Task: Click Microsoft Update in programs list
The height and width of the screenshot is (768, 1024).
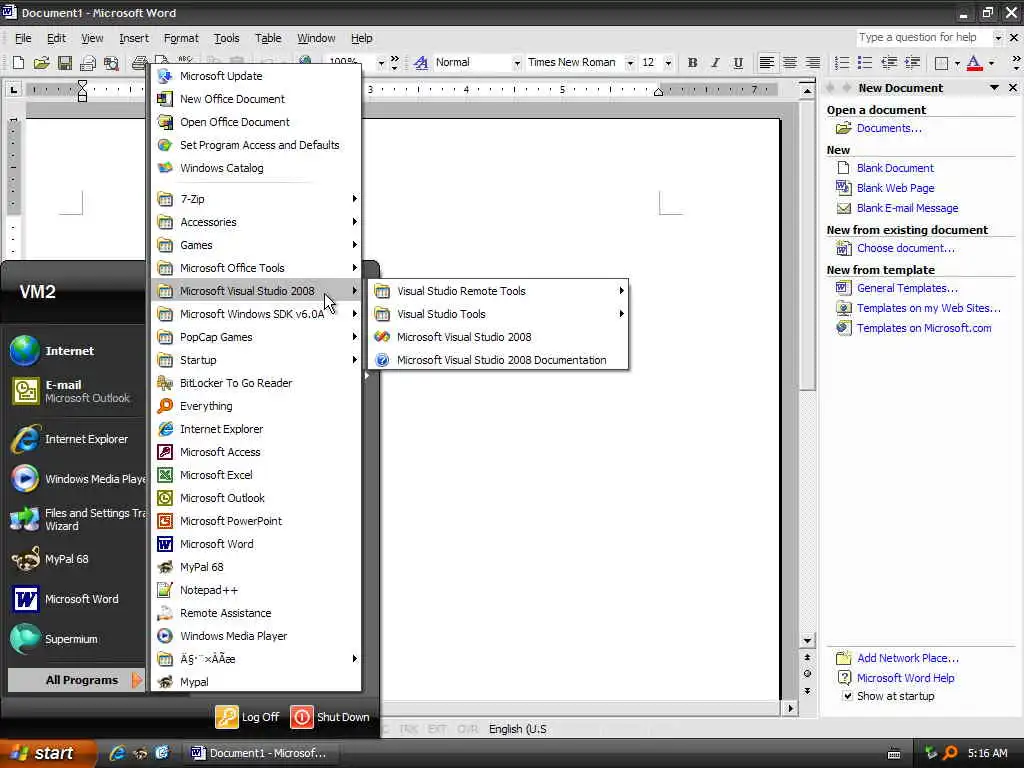Action: pos(257,76)
